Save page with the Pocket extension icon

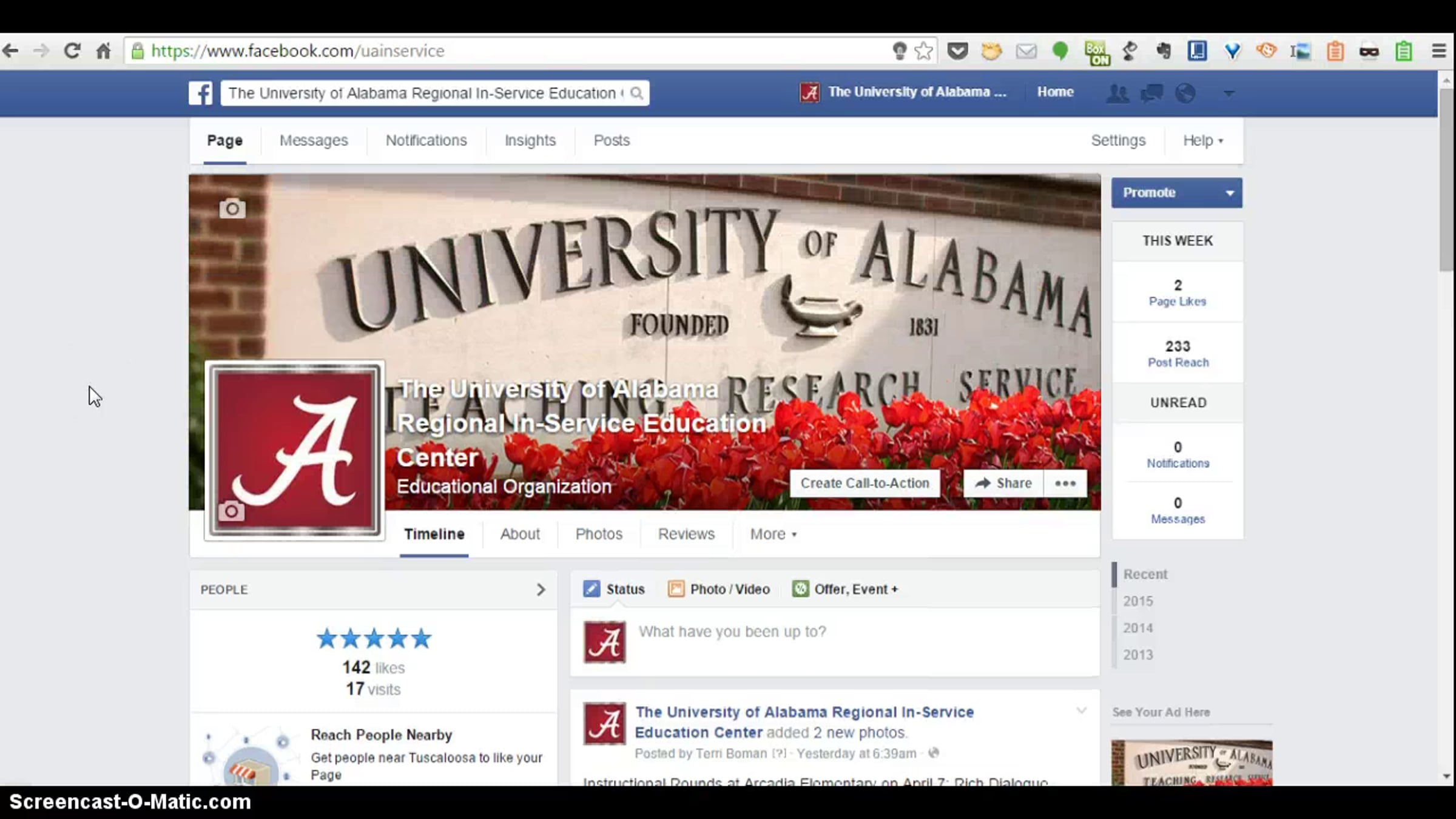[x=958, y=51]
